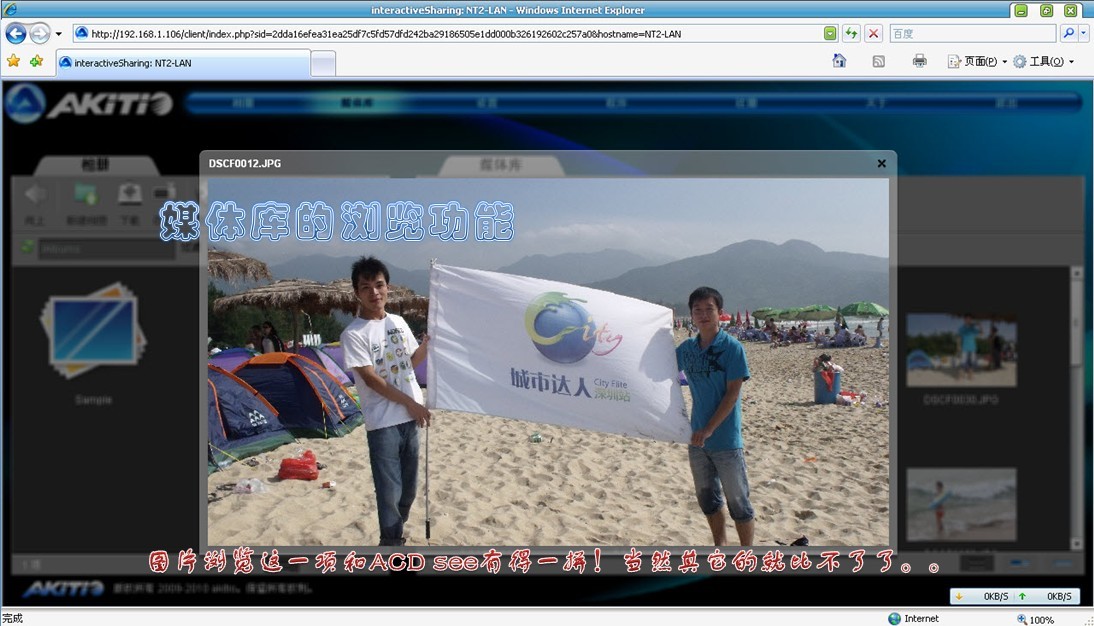The width and height of the screenshot is (1094, 626).
Task: Refresh page with green arrows icon
Action: 851,33
